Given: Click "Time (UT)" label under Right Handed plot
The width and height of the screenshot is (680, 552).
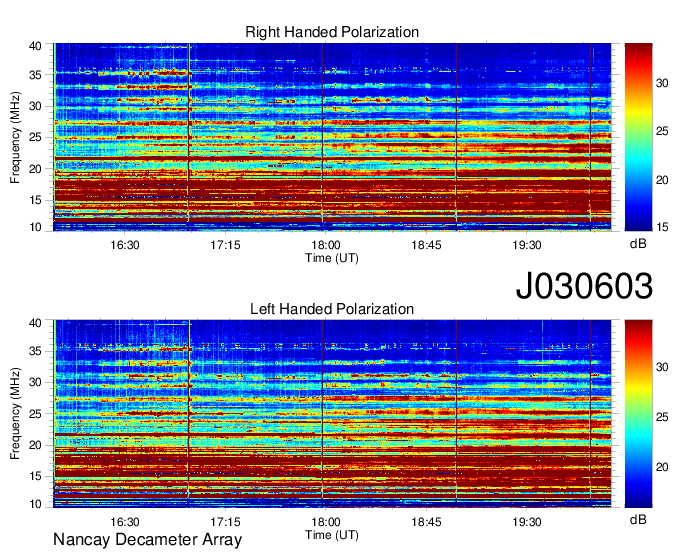Looking at the screenshot, I should click(x=332, y=258).
